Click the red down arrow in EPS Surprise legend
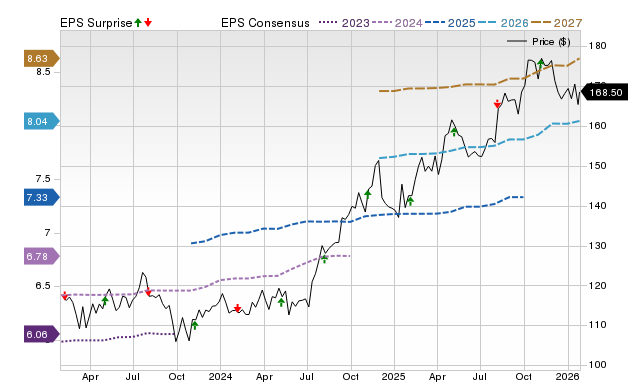640x382 pixels. click(148, 22)
